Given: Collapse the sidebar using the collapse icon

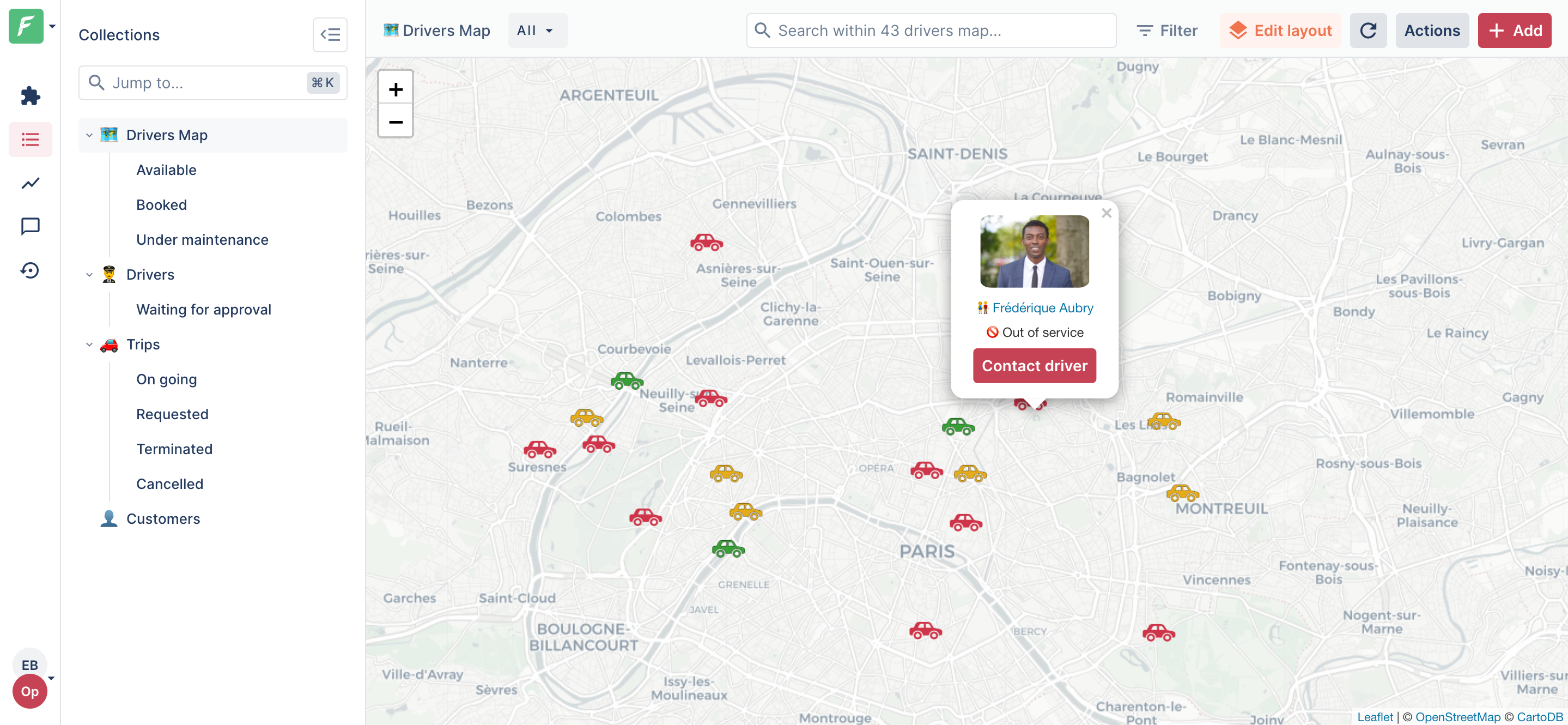Looking at the screenshot, I should point(330,35).
